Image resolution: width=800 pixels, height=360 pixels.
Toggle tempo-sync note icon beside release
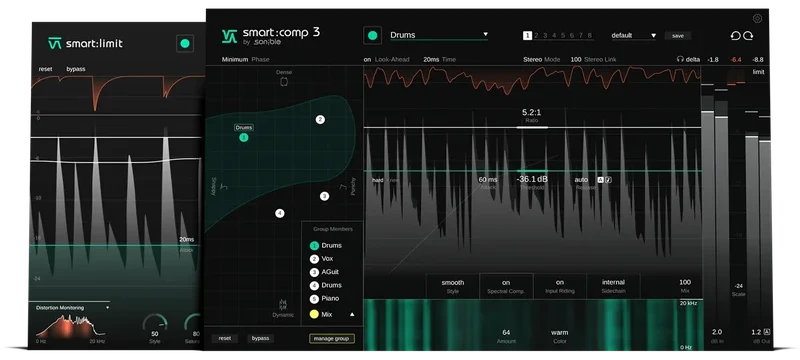[608, 179]
